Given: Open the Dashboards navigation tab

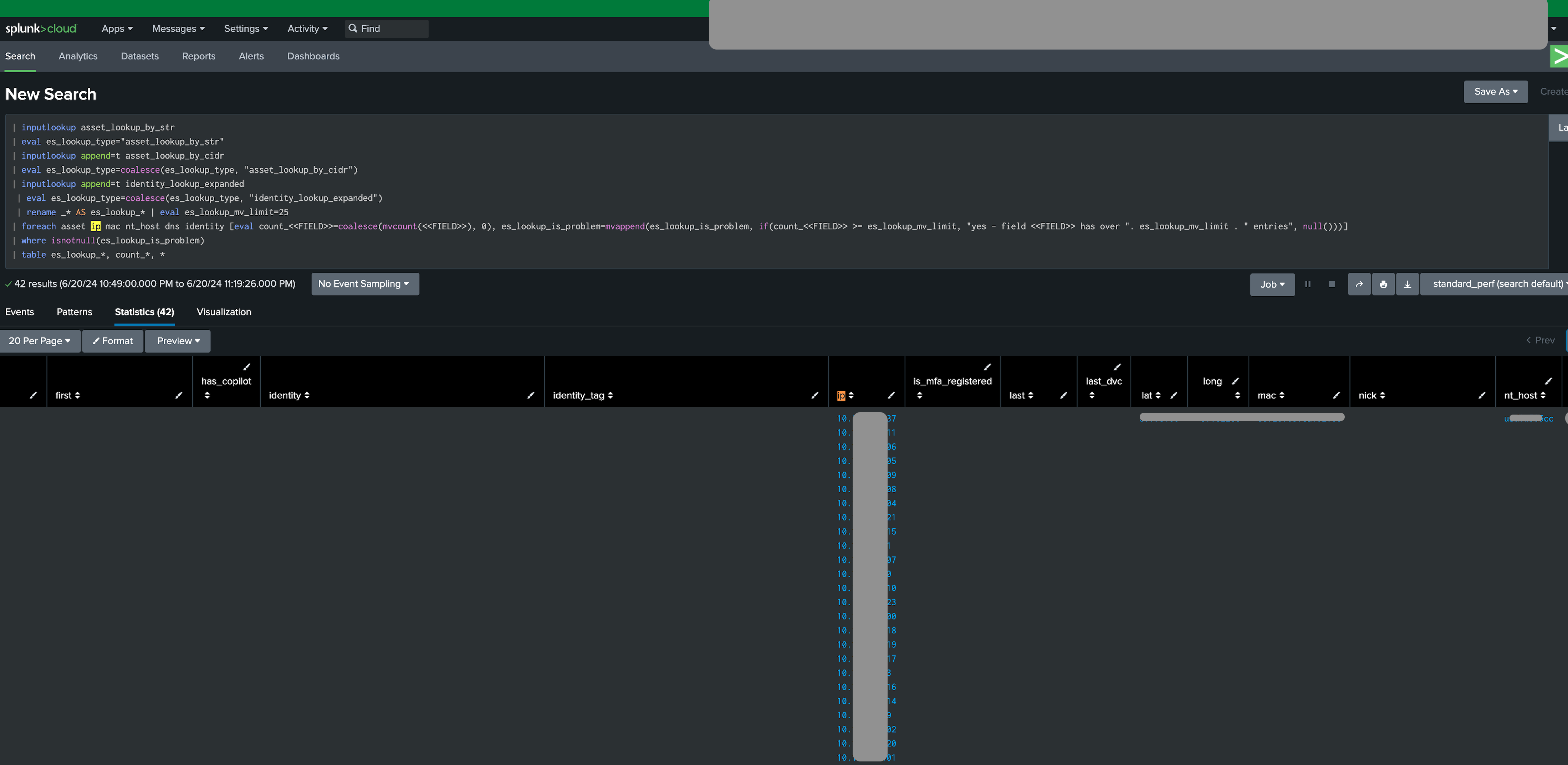Looking at the screenshot, I should click(313, 57).
